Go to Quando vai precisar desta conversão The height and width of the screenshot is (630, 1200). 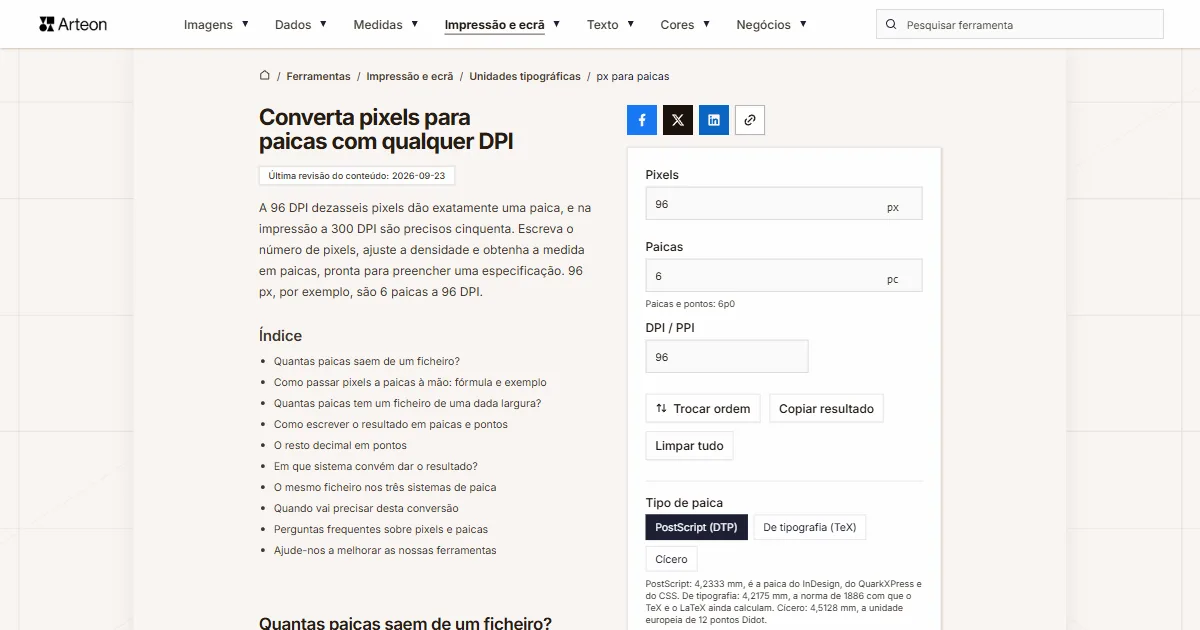point(366,508)
